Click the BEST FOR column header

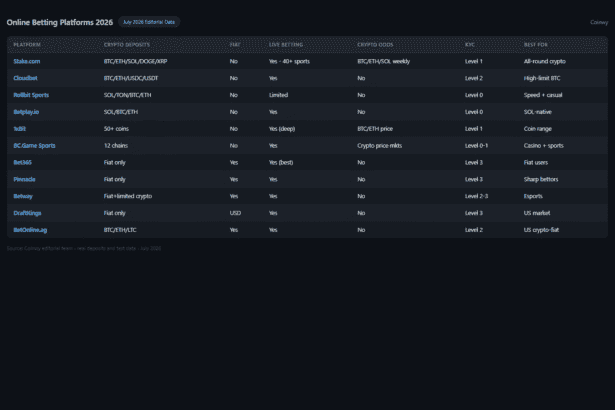tap(536, 45)
